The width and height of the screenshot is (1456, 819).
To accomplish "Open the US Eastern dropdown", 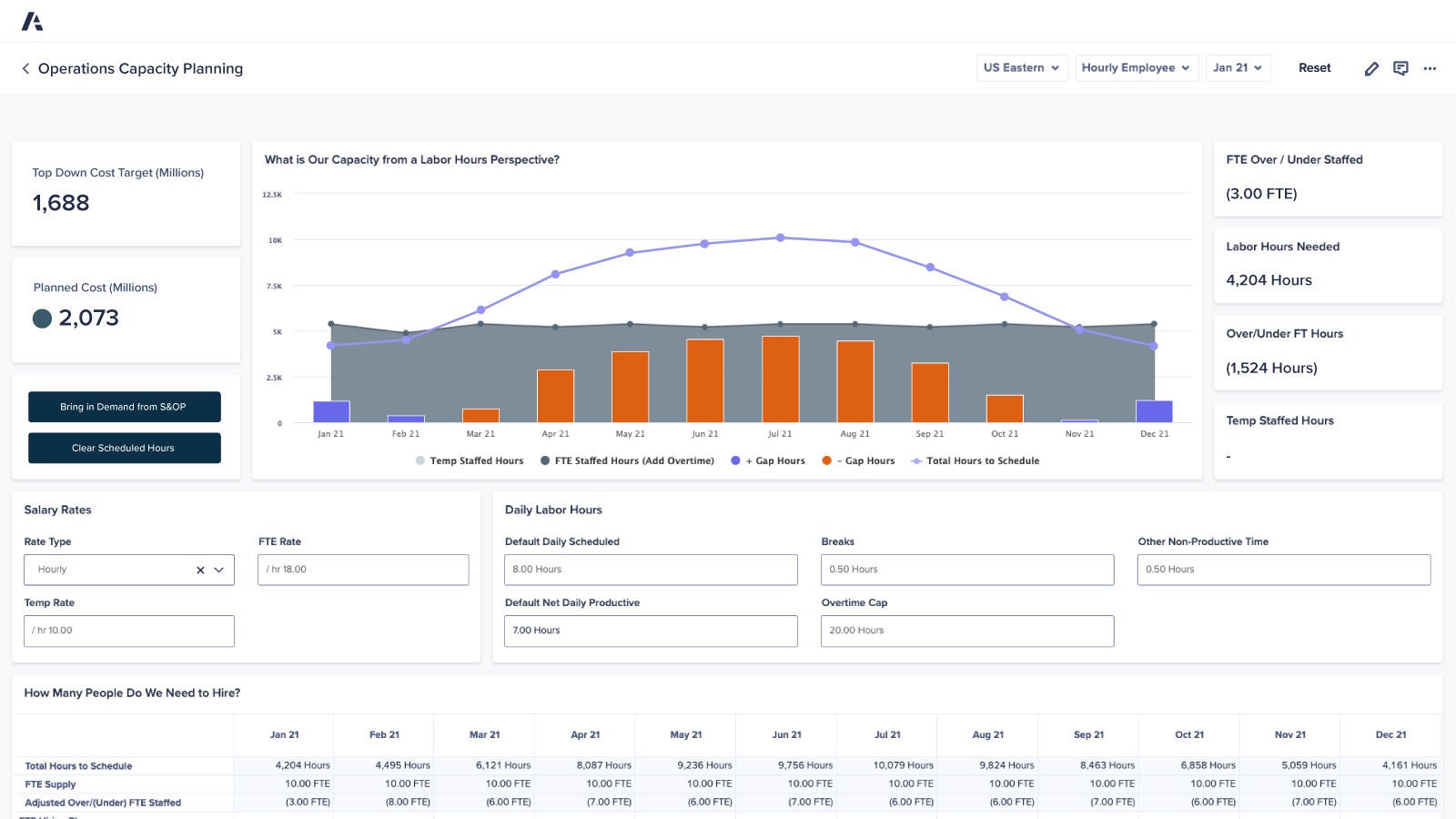I will [1021, 67].
